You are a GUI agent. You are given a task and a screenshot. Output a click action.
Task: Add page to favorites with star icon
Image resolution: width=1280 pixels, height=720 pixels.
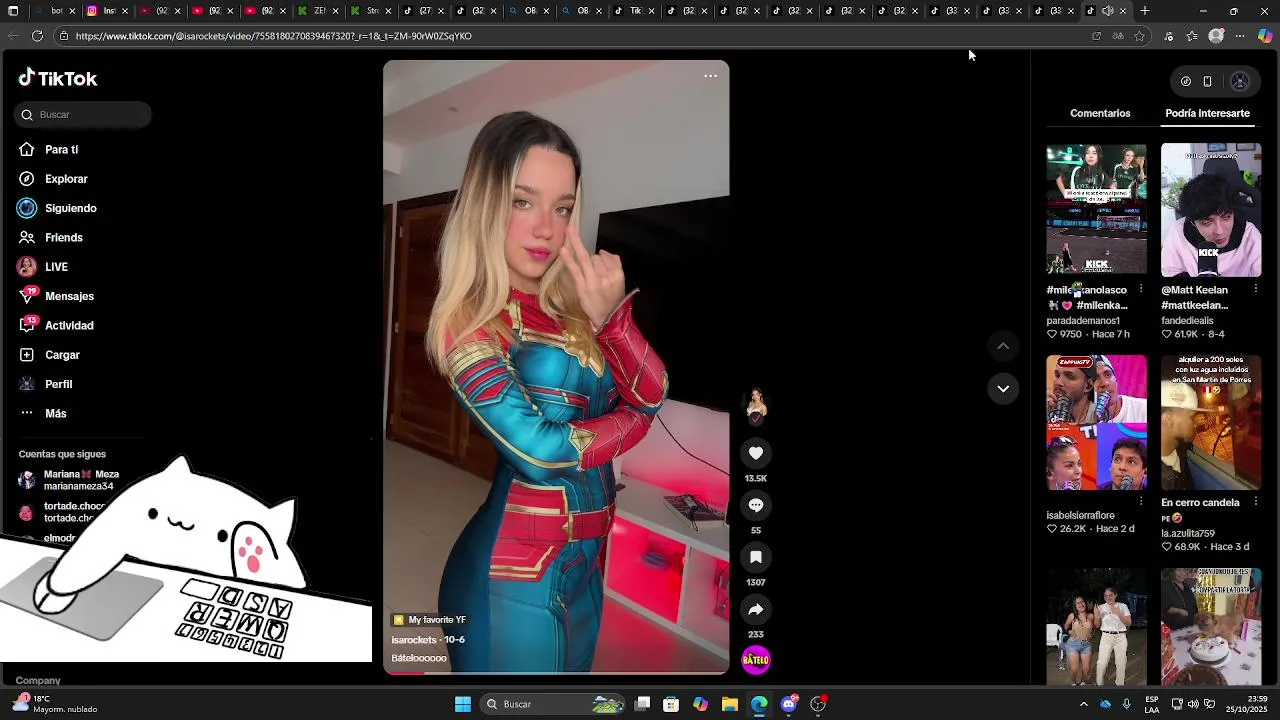pyautogui.click(x=1139, y=36)
